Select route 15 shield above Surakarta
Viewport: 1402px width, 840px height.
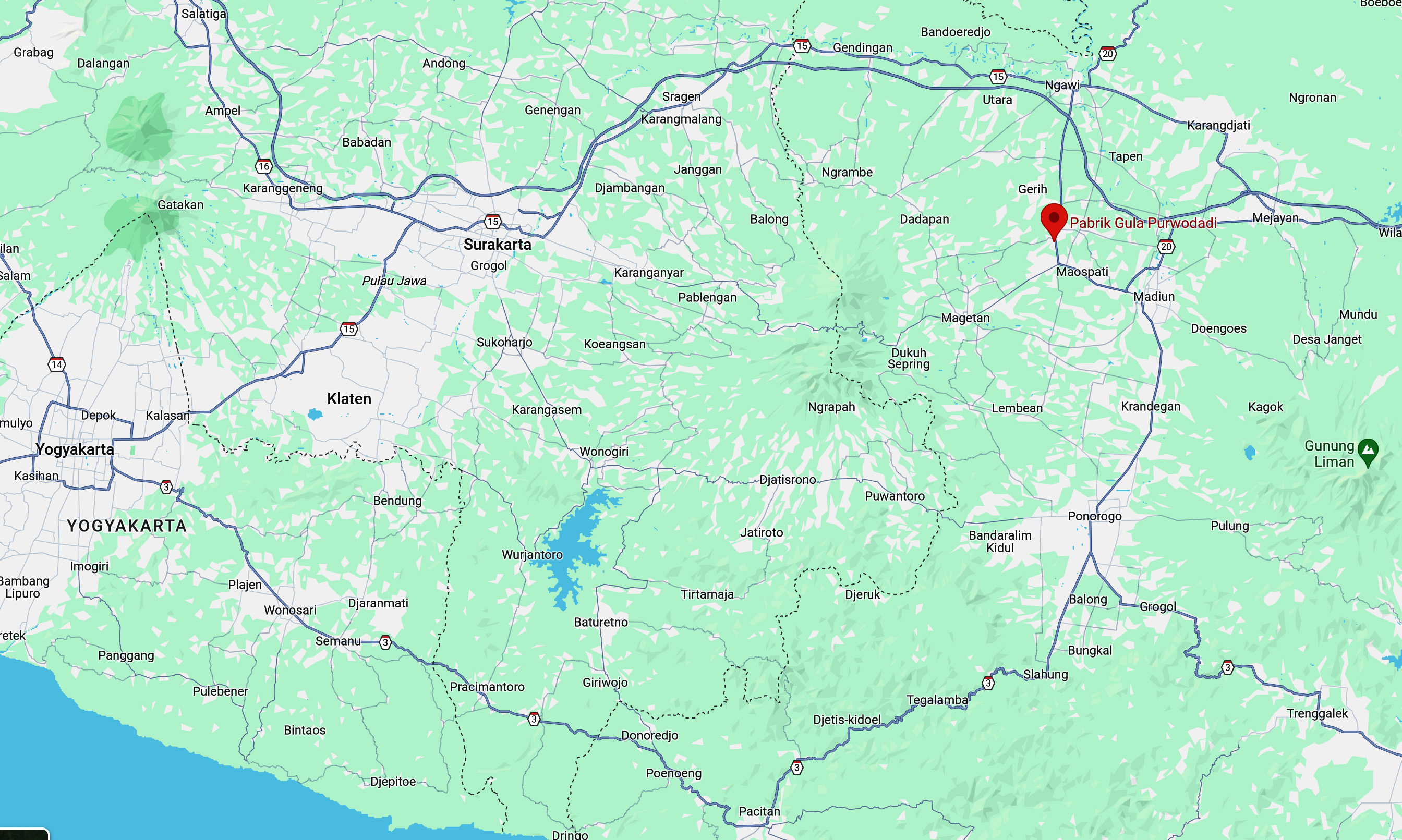492,221
